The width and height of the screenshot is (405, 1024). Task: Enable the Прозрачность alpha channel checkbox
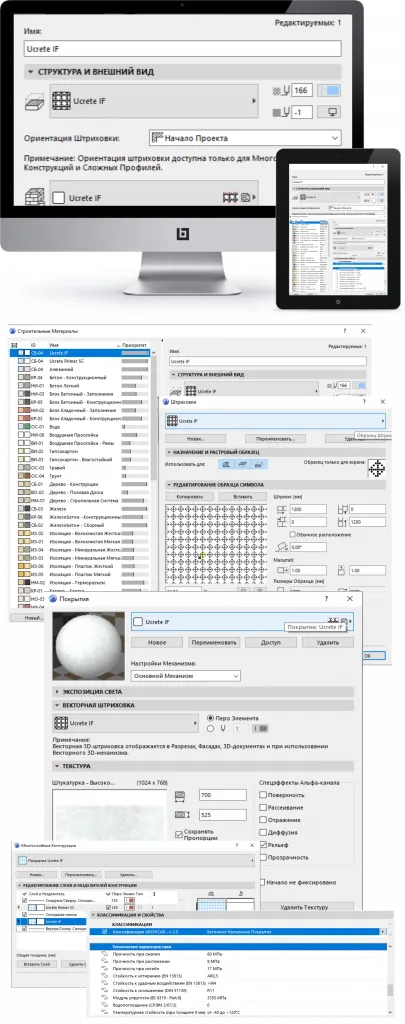[263, 857]
